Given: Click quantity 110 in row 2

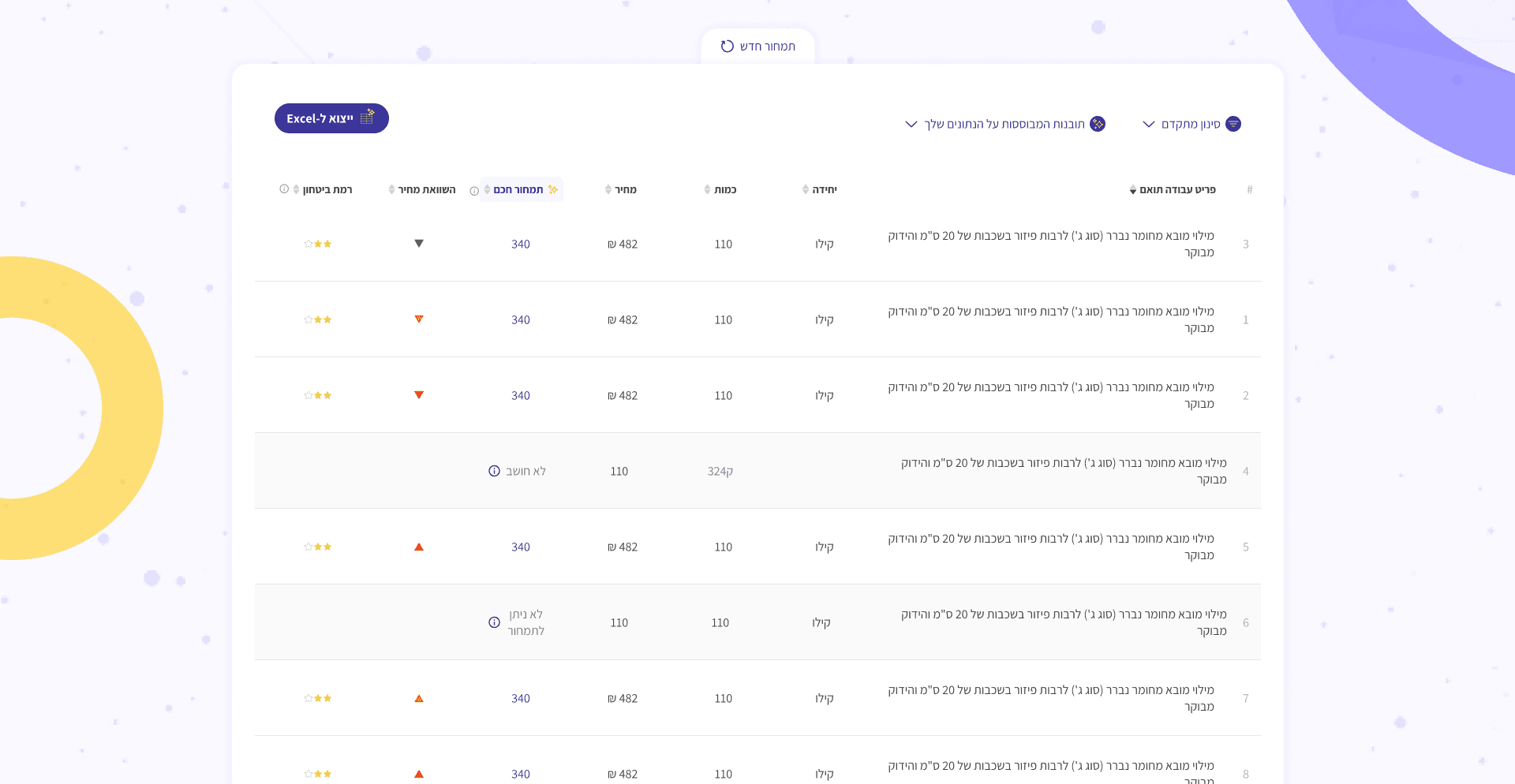Looking at the screenshot, I should click(x=724, y=395).
